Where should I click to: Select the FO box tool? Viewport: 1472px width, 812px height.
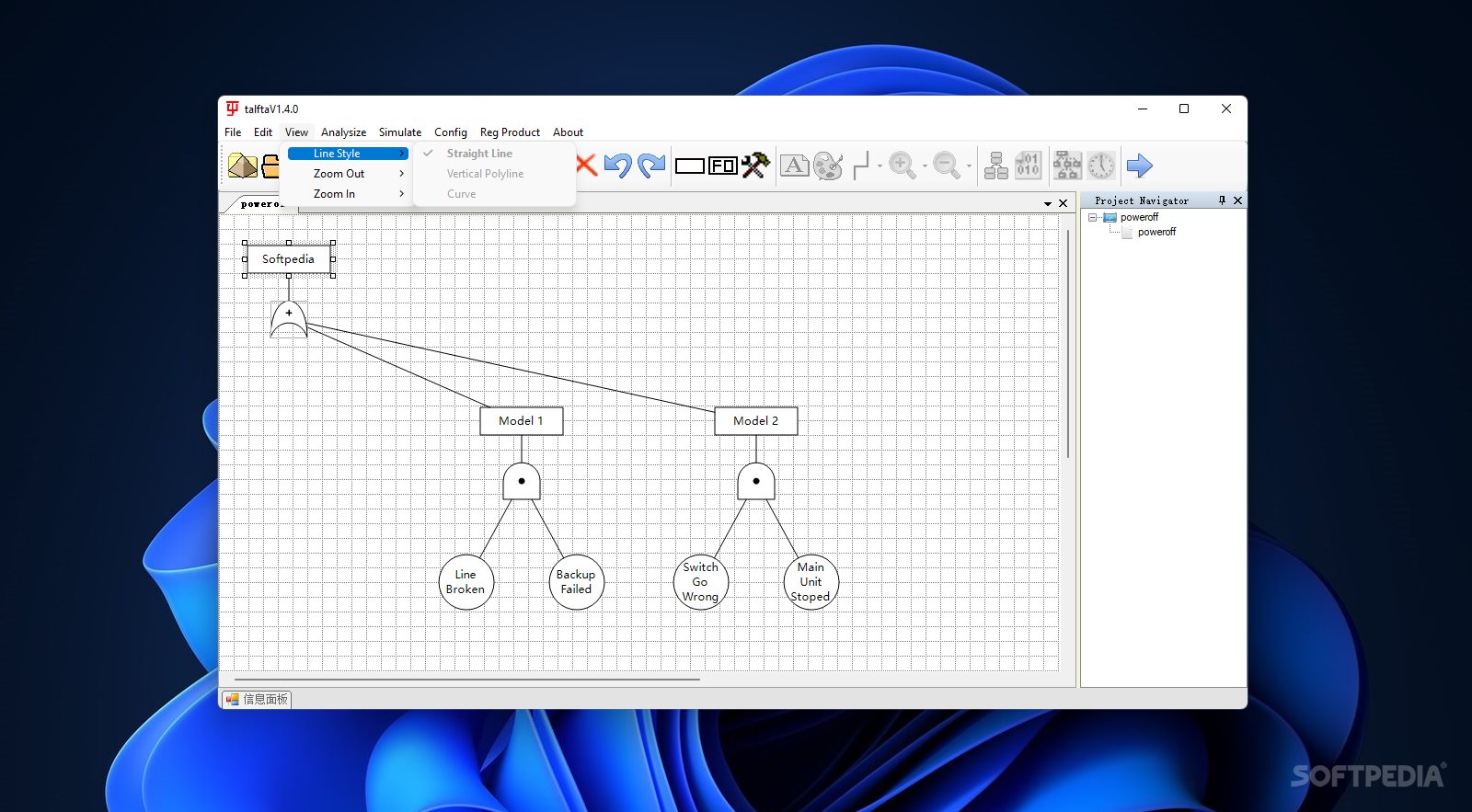point(723,166)
